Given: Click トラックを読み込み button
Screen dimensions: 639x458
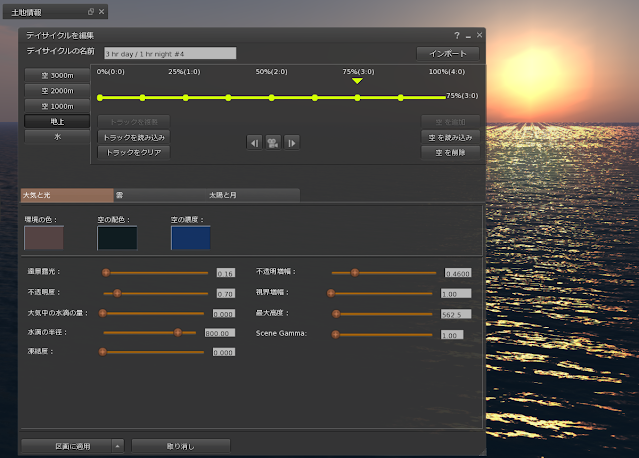Looking at the screenshot, I should (134, 137).
